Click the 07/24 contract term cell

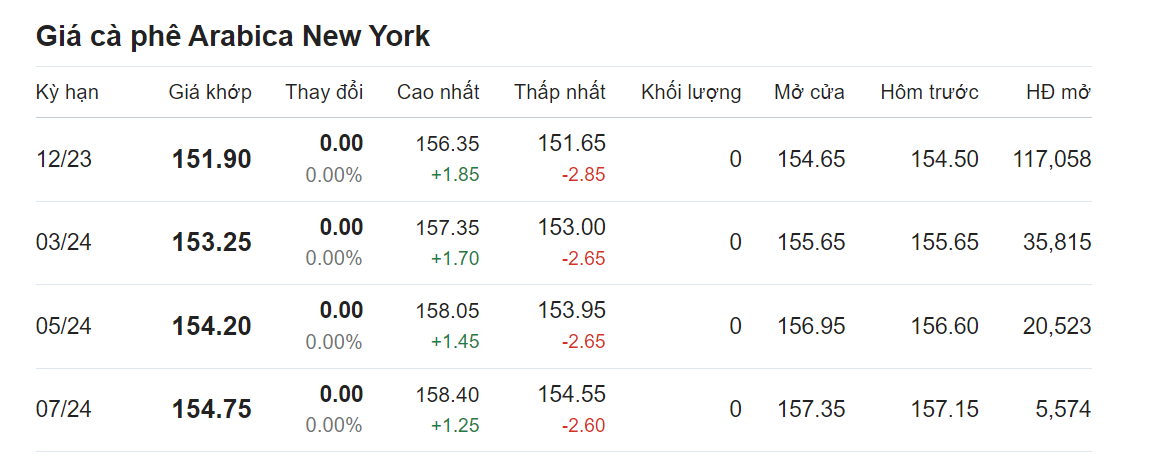point(64,409)
